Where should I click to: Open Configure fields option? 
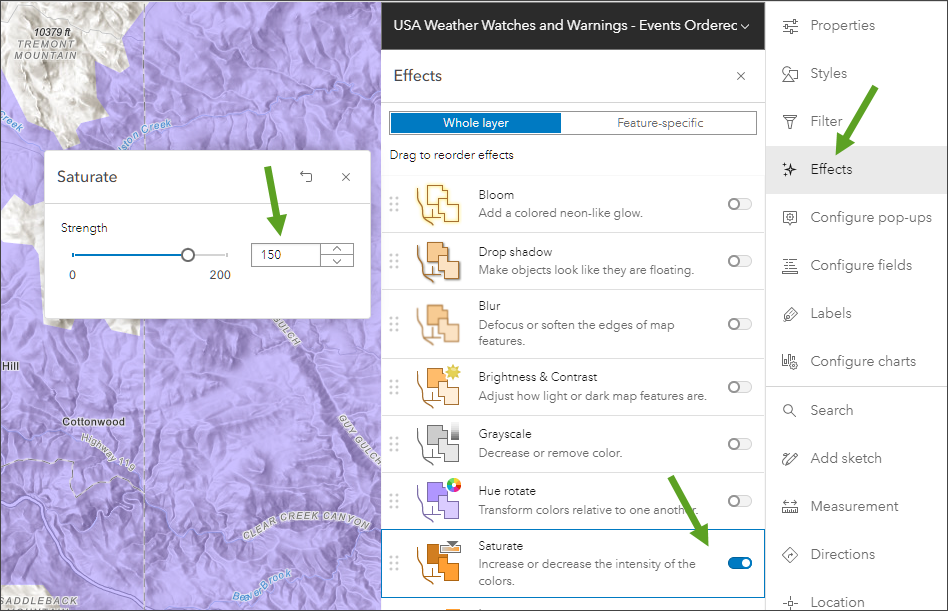pyautogui.click(x=860, y=266)
